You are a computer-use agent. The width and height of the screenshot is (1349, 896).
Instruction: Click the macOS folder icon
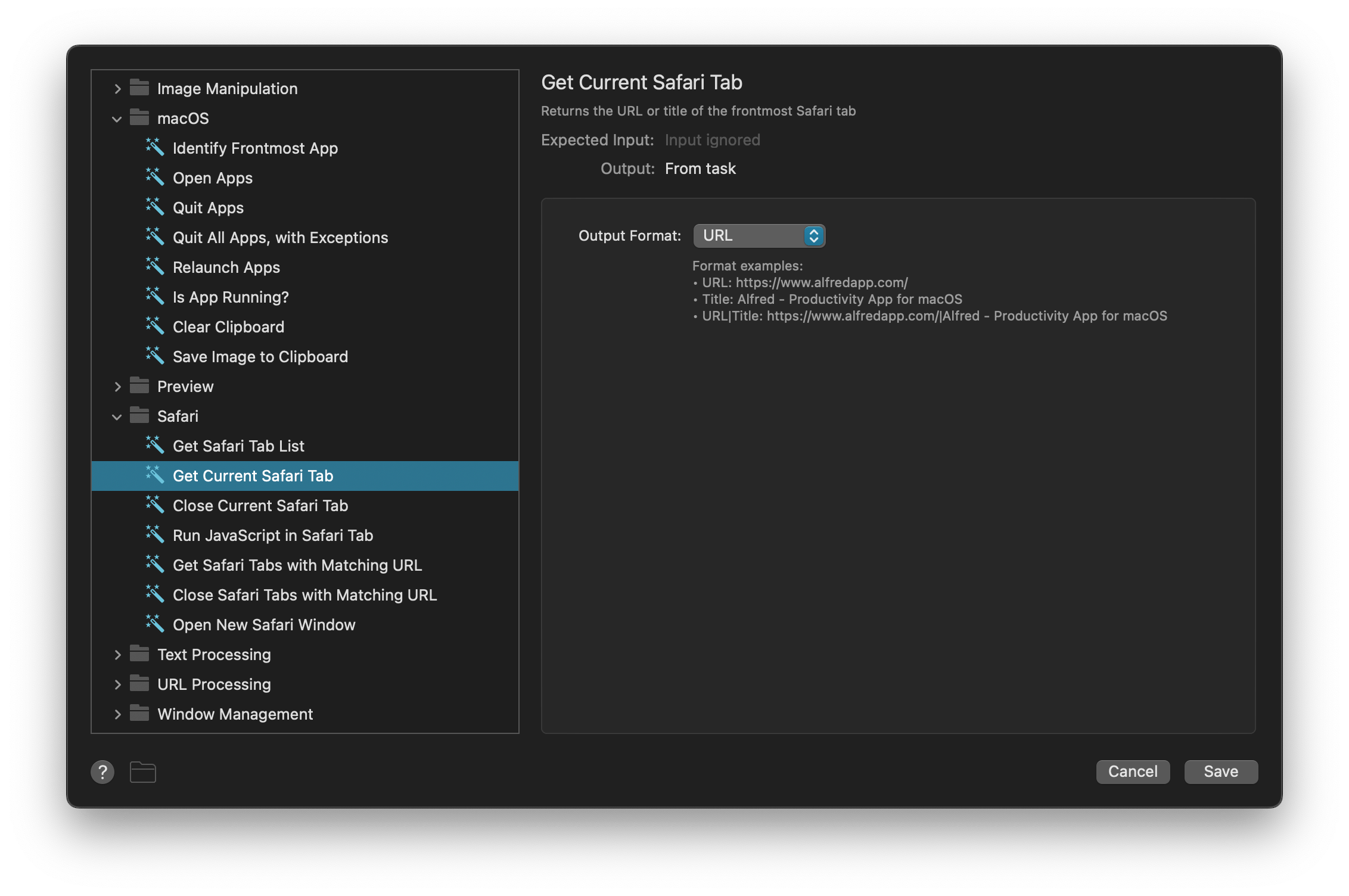point(139,118)
